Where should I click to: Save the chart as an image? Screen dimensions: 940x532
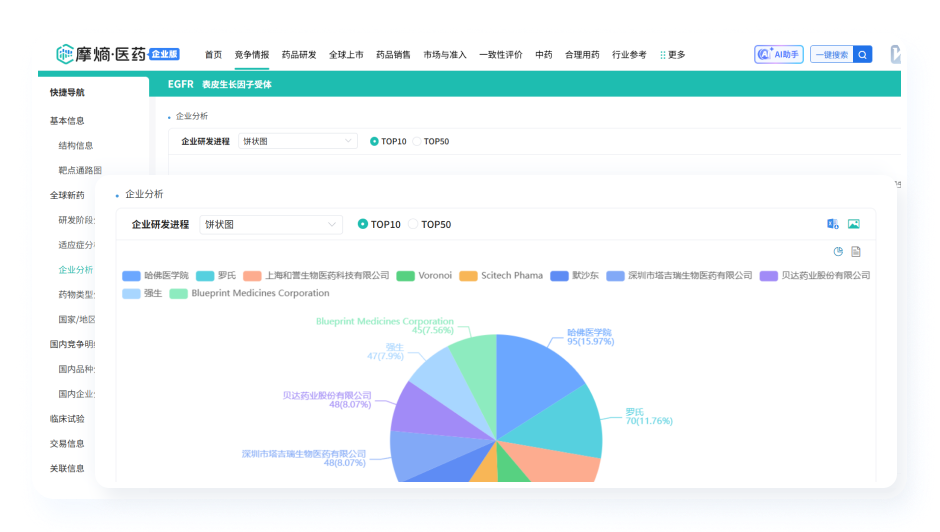(x=854, y=224)
